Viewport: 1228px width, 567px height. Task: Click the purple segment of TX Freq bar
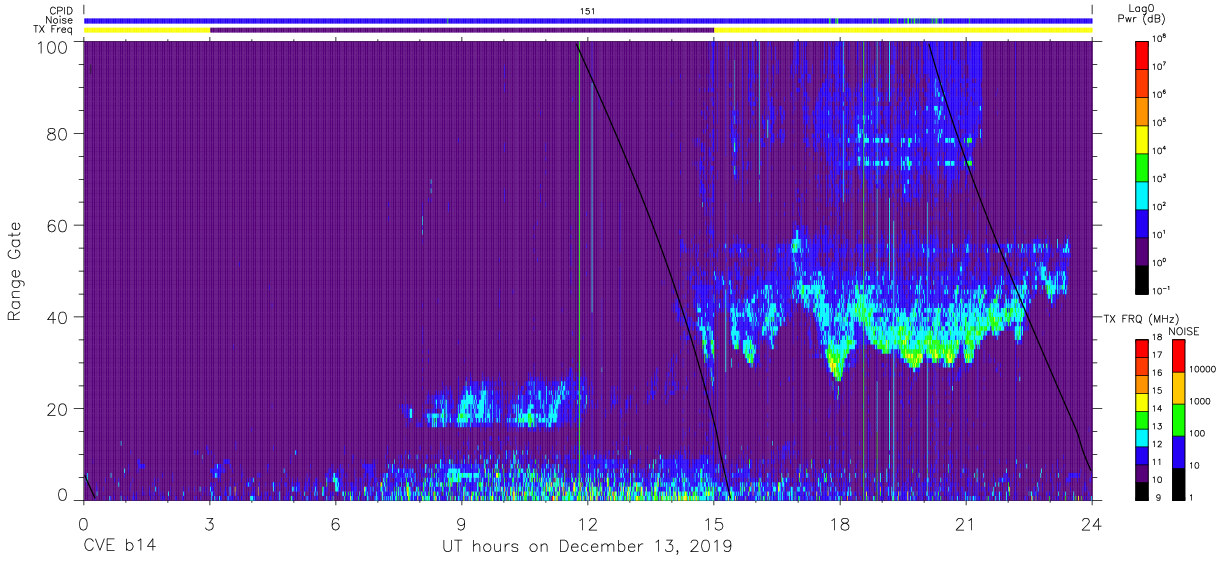tap(462, 30)
